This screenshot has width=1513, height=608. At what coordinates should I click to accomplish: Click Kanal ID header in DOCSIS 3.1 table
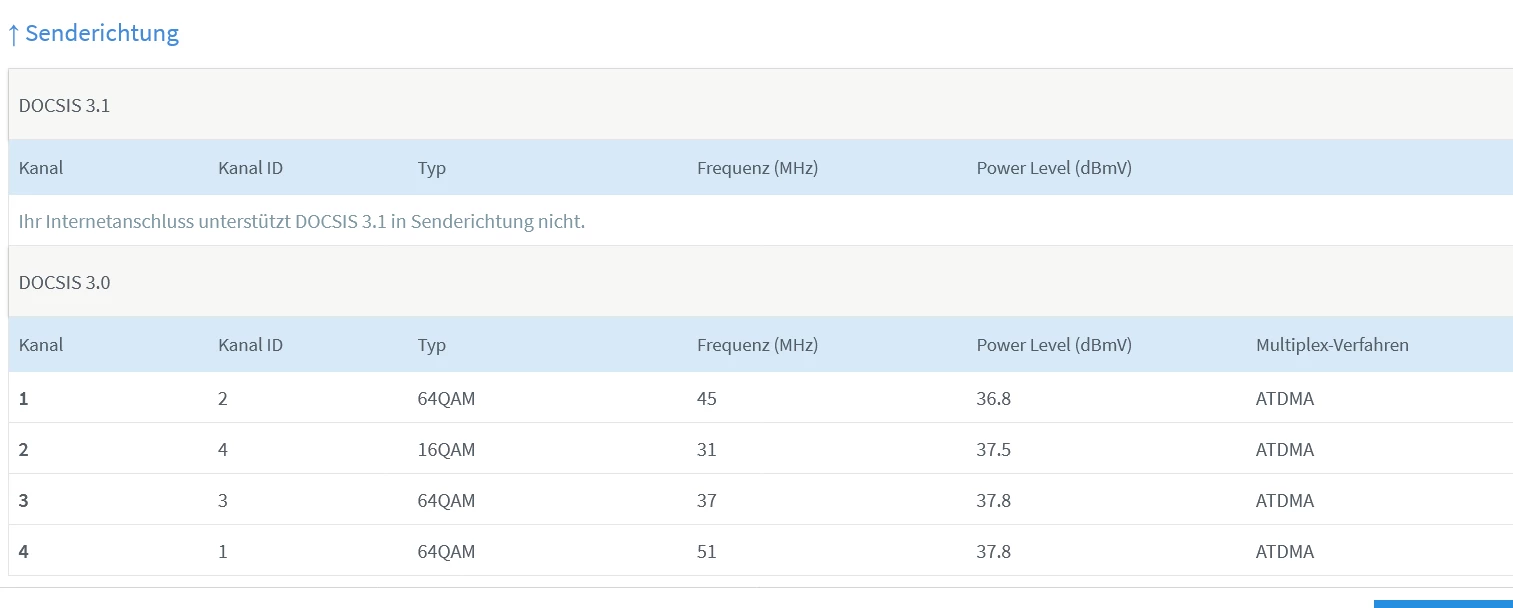[x=250, y=168]
